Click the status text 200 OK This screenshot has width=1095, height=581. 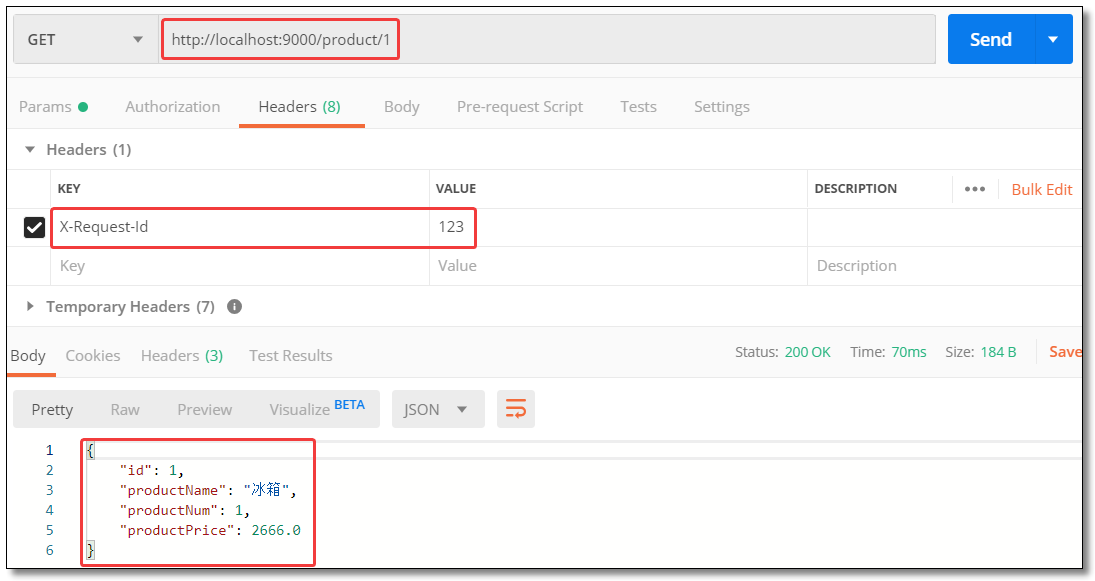807,352
